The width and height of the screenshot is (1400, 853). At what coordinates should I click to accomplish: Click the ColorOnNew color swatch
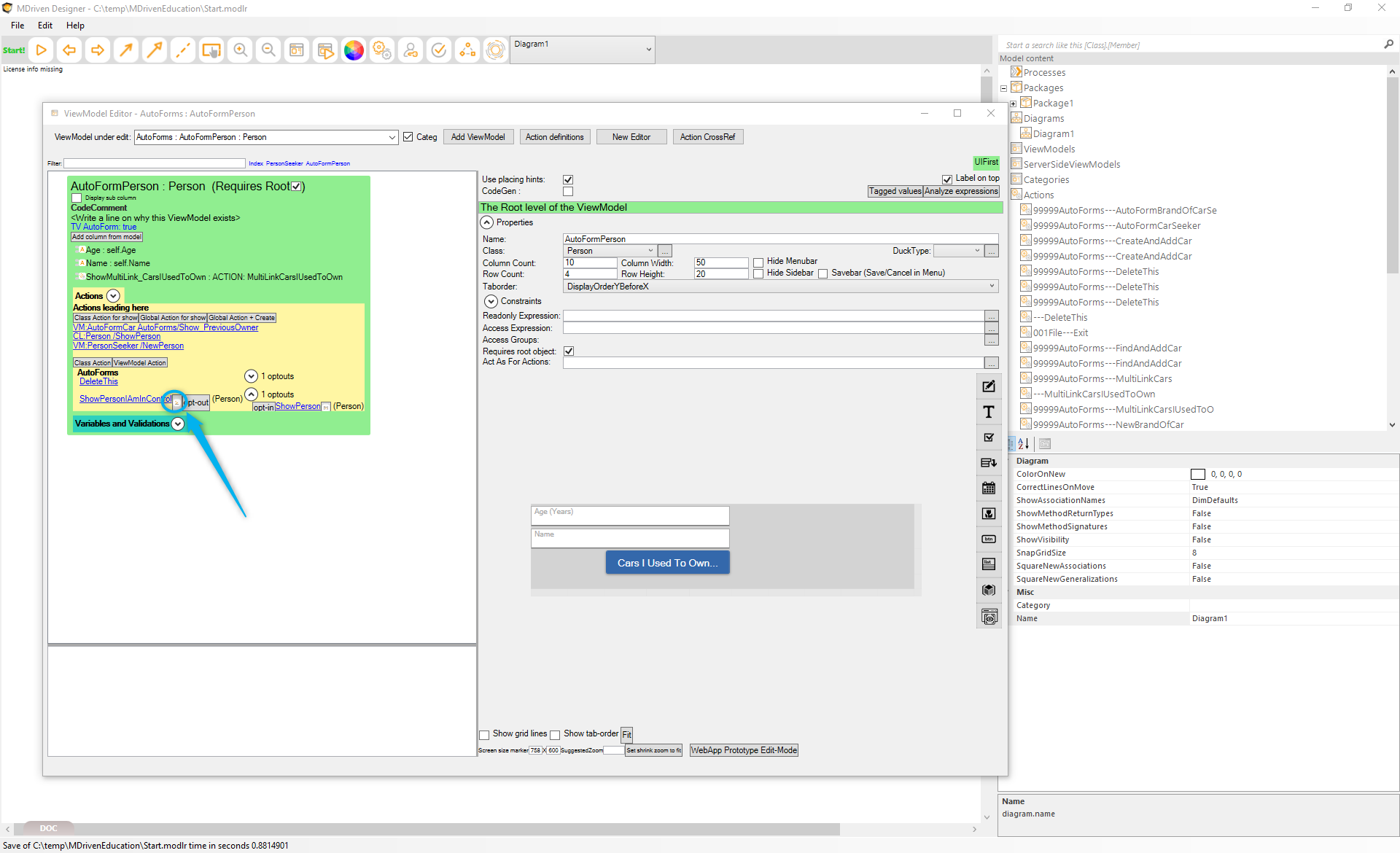(x=1198, y=475)
